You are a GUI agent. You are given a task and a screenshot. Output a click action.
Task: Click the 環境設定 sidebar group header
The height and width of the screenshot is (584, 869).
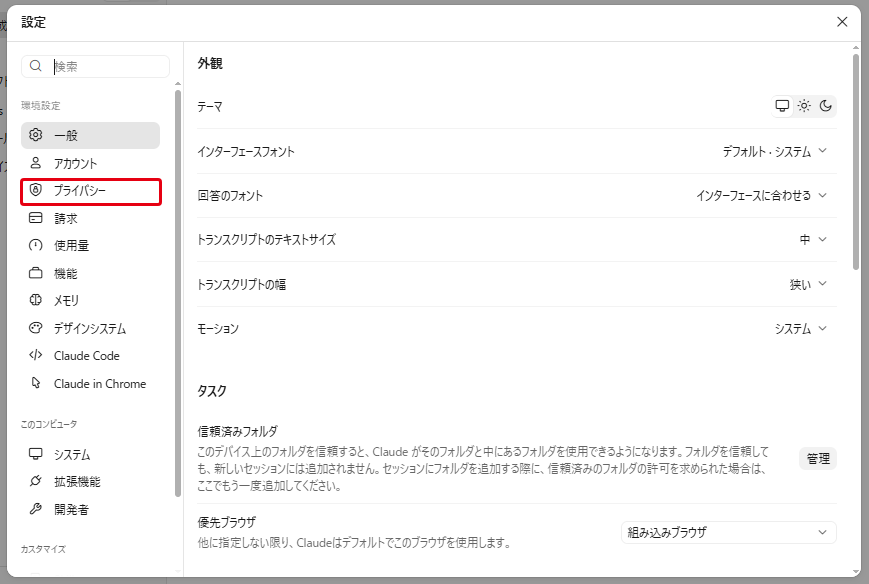pos(40,105)
